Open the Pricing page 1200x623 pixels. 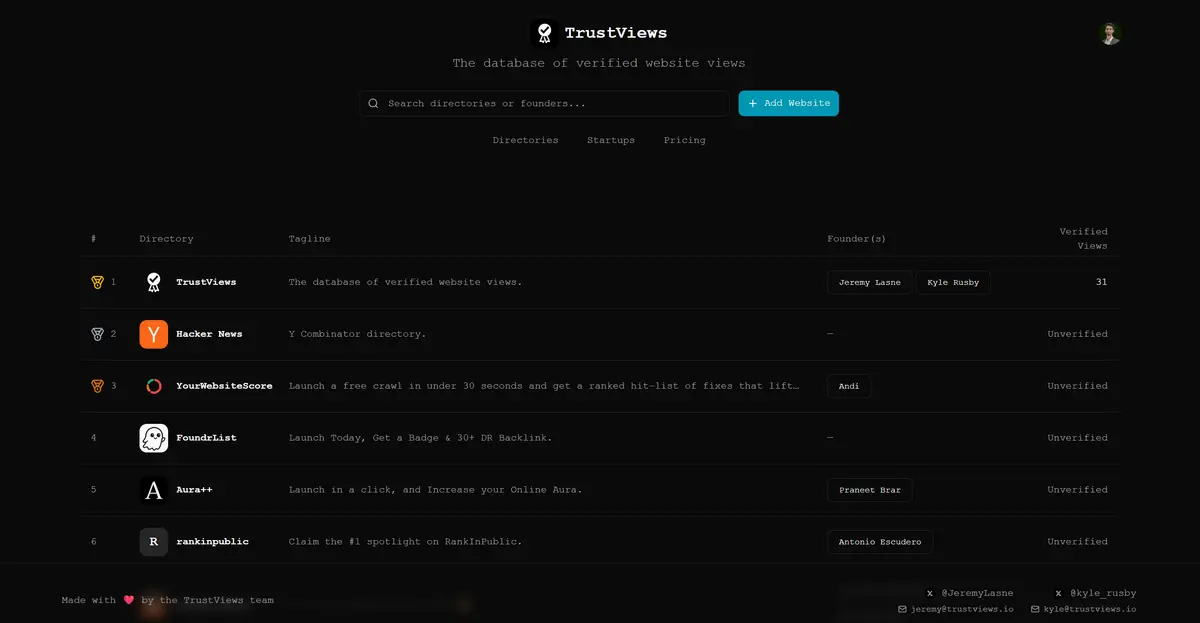[x=684, y=140]
